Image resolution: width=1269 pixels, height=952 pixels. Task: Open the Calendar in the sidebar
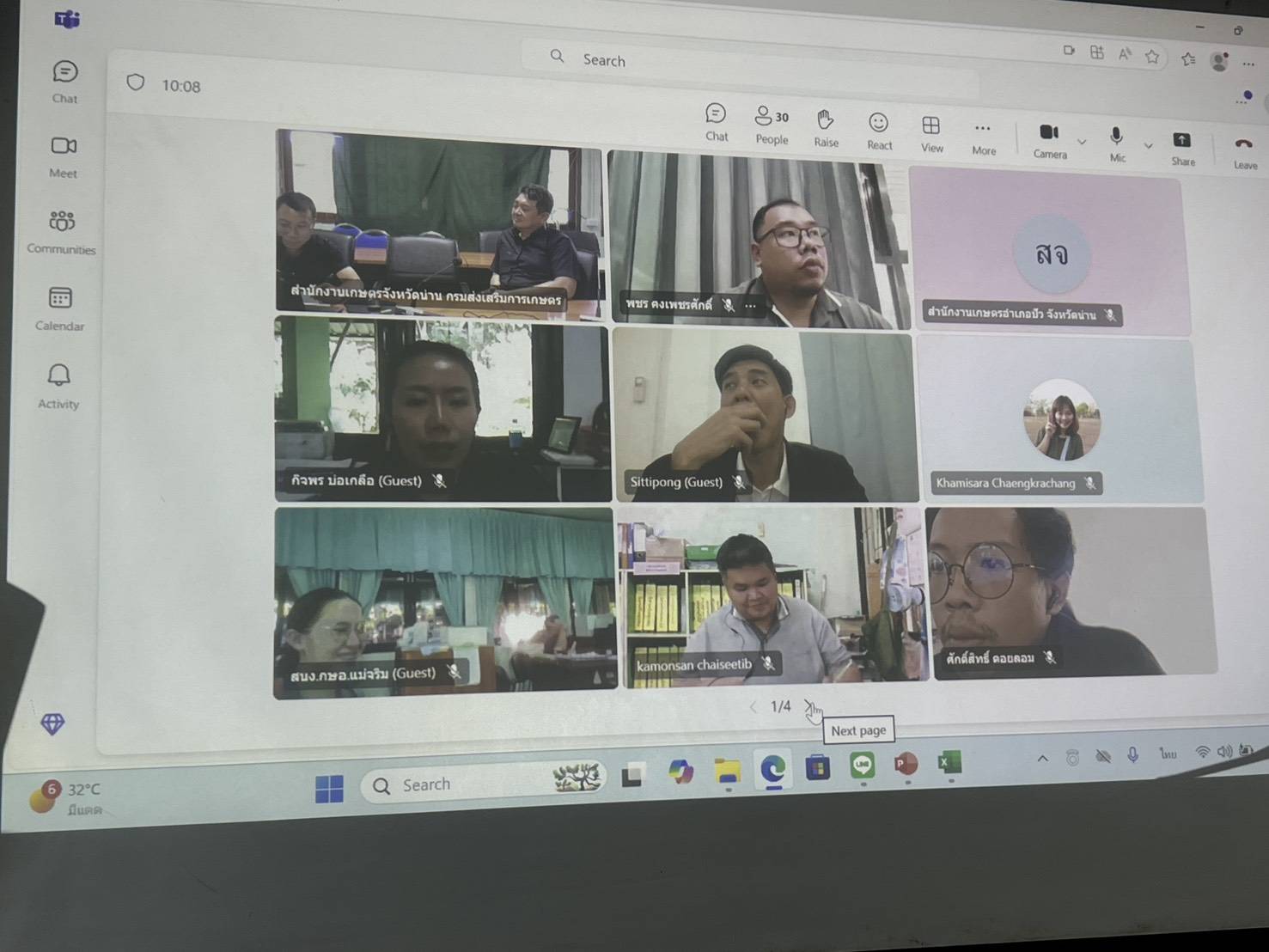[x=60, y=308]
